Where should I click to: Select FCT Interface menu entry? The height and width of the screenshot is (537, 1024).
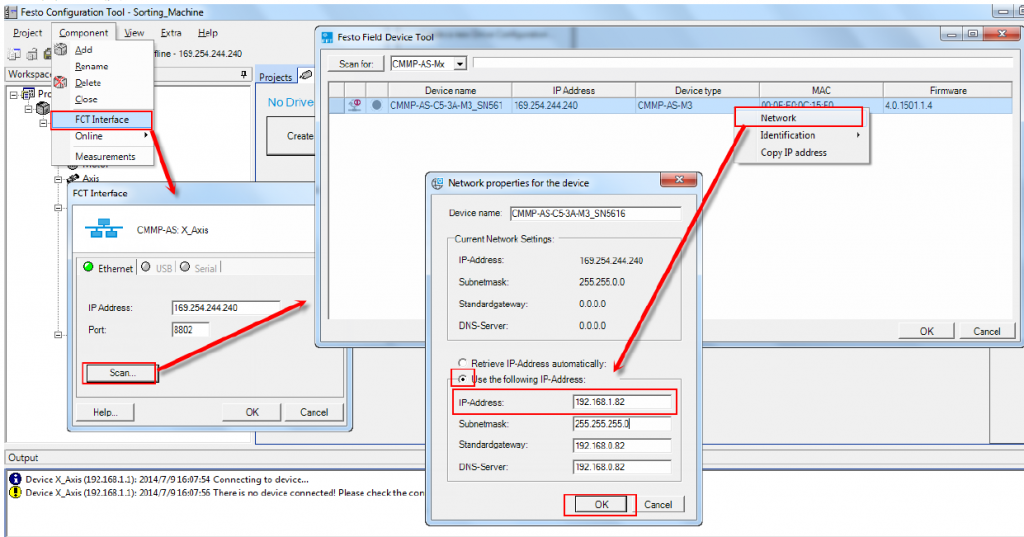[x=102, y=120]
